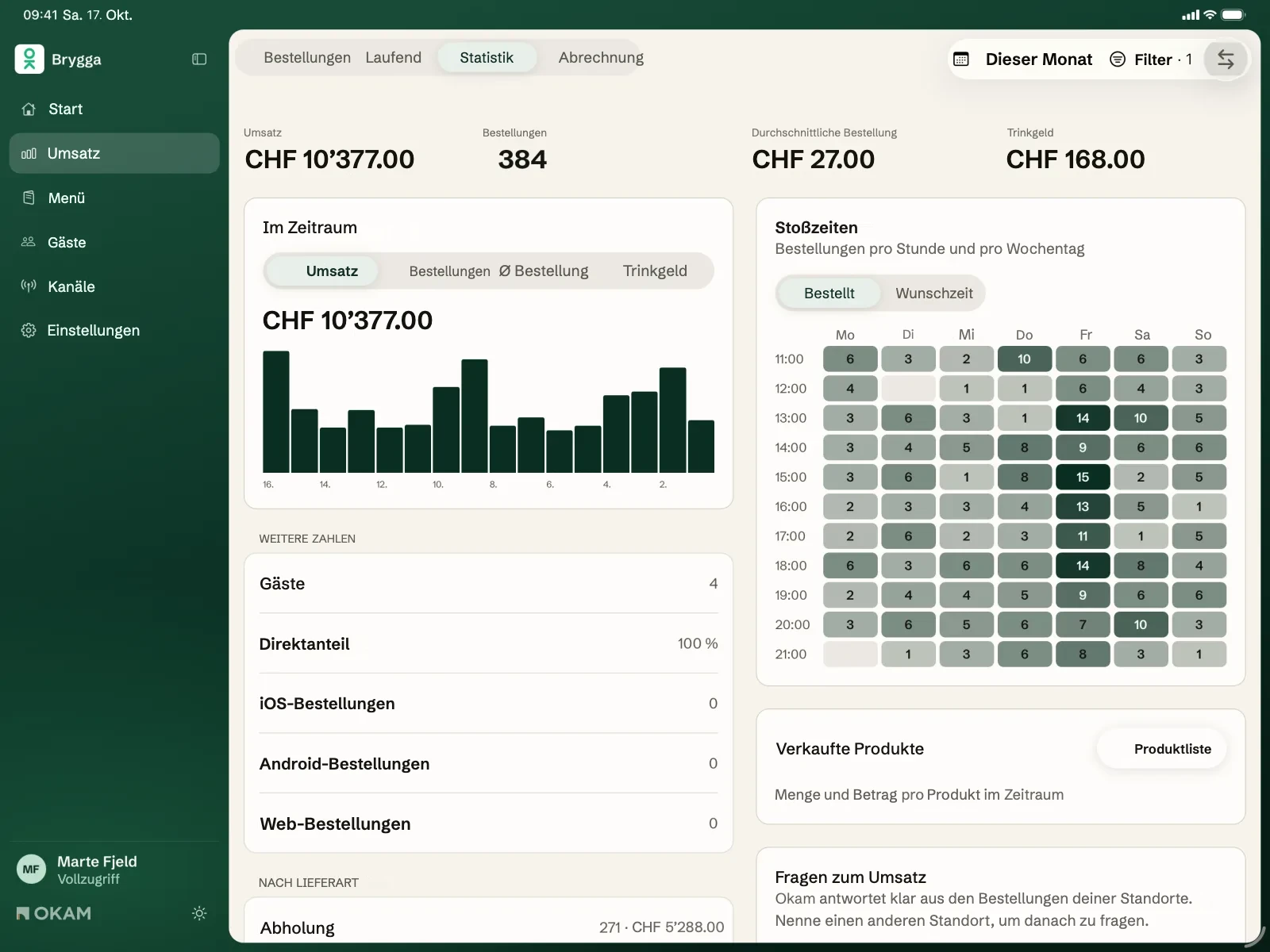Click the Android-Bestellungen row
Viewport: 1270px width, 952px height.
pos(488,764)
